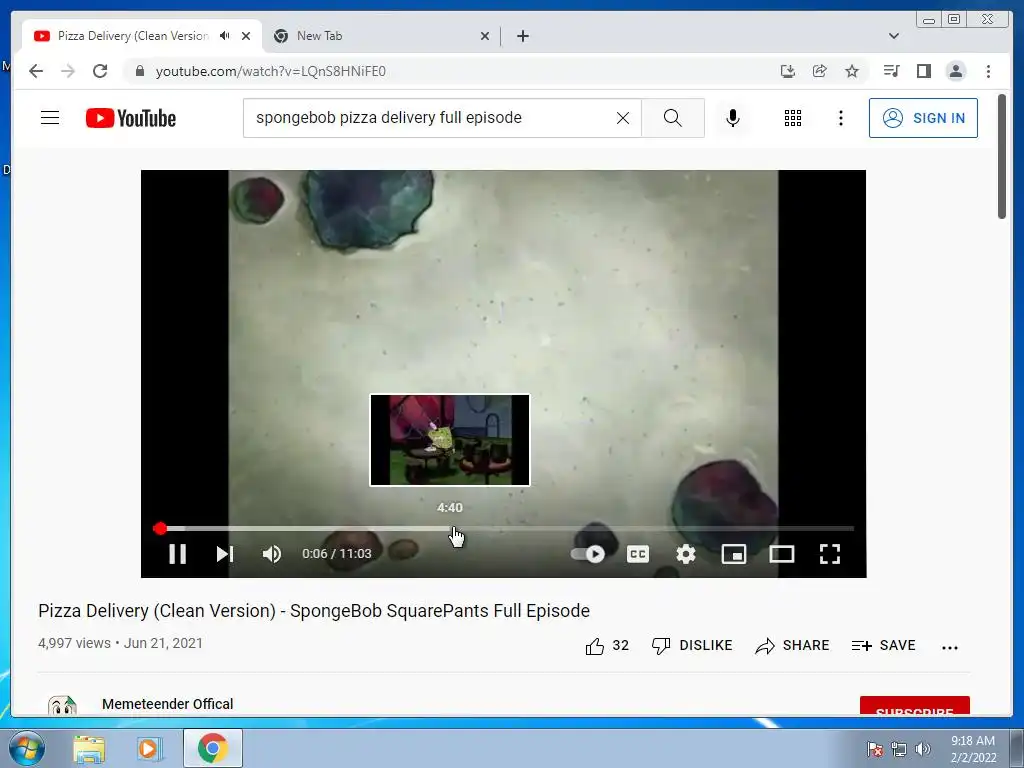
Task: Save video to a playlist
Action: [884, 646]
